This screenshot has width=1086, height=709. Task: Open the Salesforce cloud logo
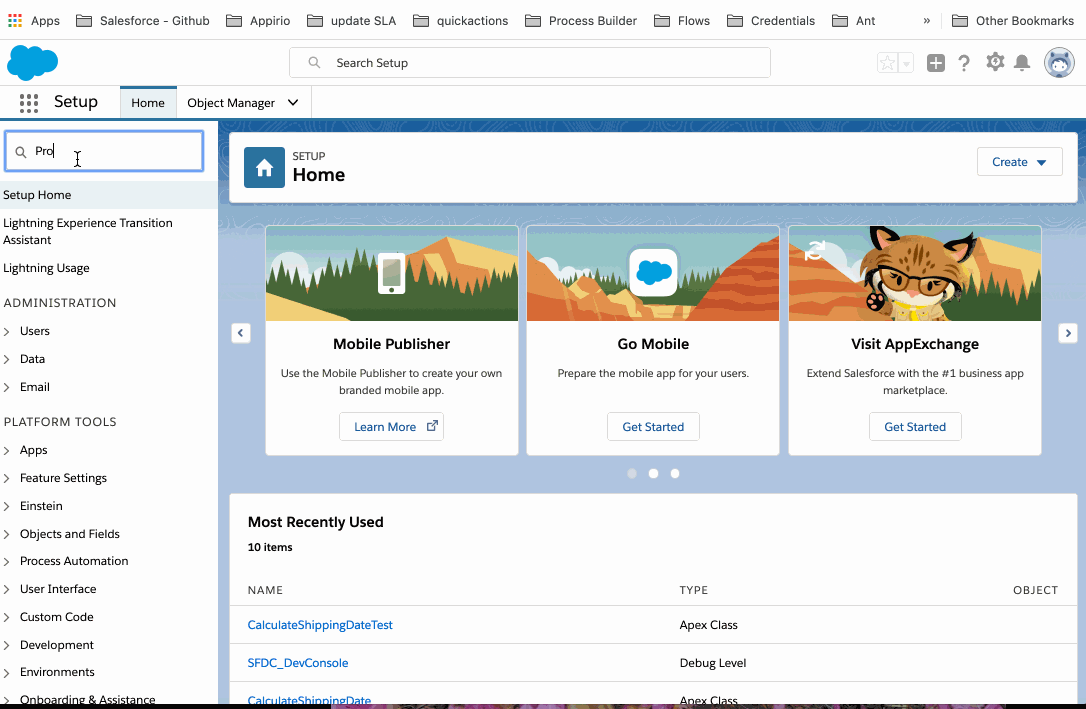tap(33, 63)
